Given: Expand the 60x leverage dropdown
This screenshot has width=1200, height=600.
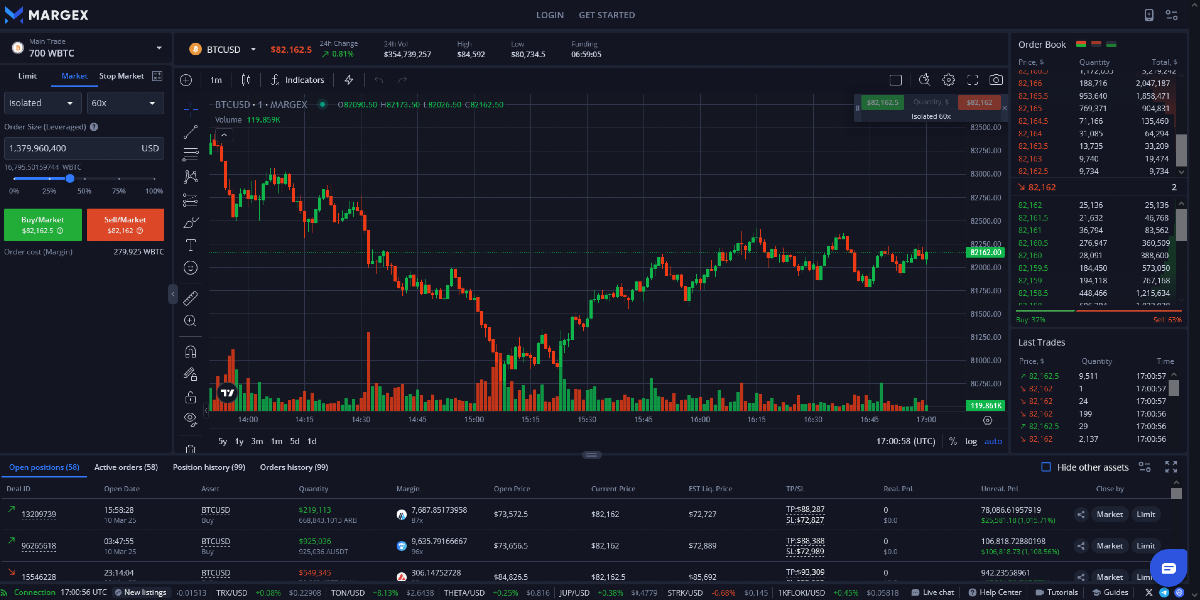Looking at the screenshot, I should click(124, 103).
